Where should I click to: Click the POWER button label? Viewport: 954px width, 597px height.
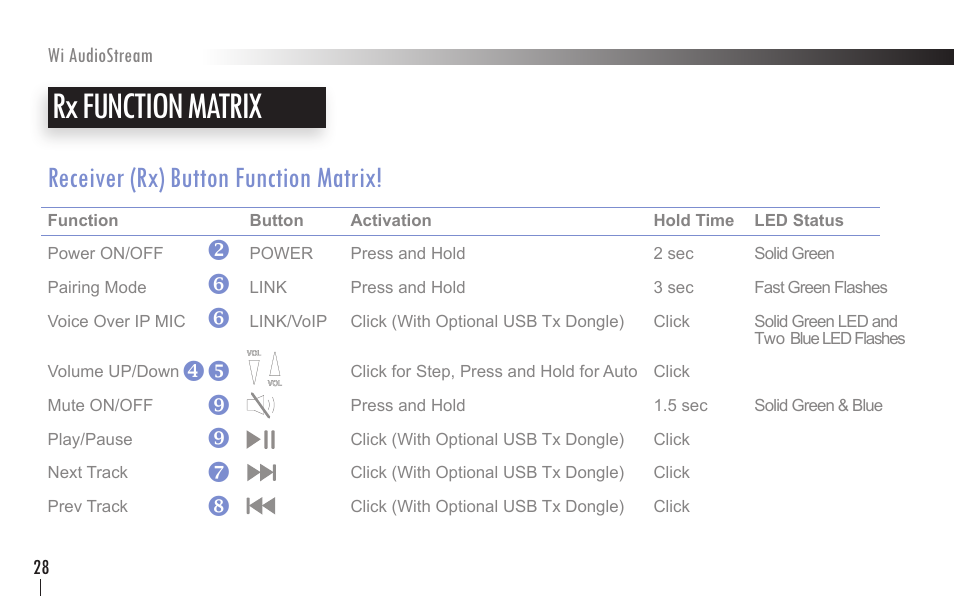(x=280, y=252)
